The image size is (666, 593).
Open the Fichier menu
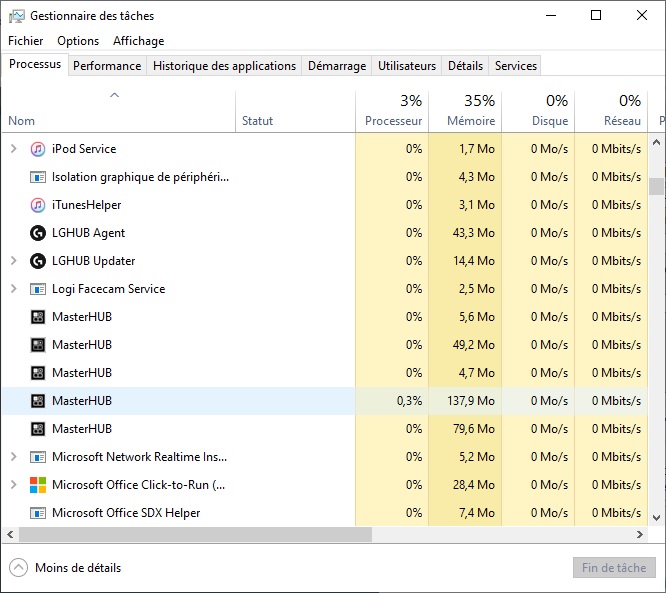click(26, 41)
